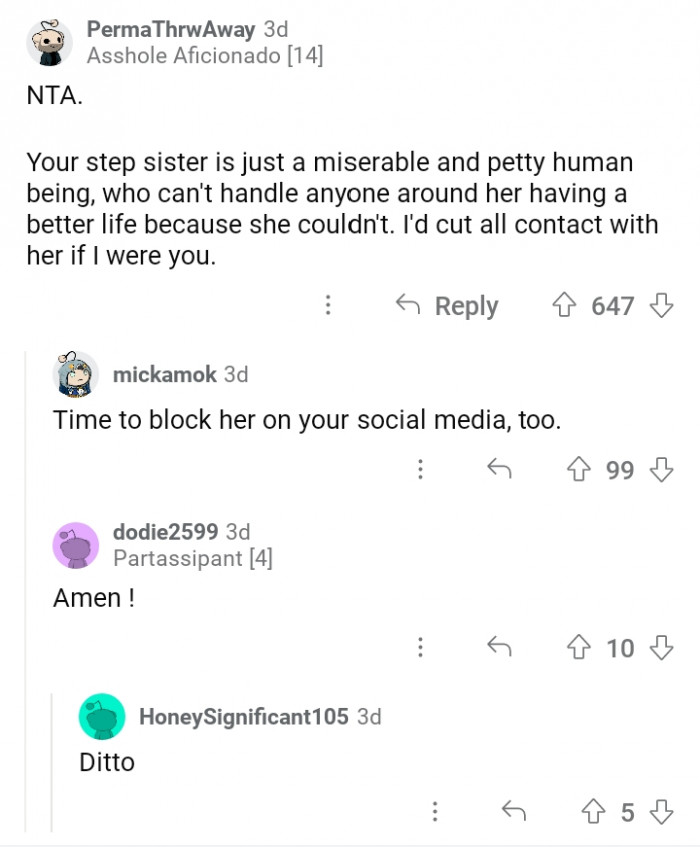Click HoneySignificant105's green avatar
Viewport: 700px width, 847px height.
point(99,715)
